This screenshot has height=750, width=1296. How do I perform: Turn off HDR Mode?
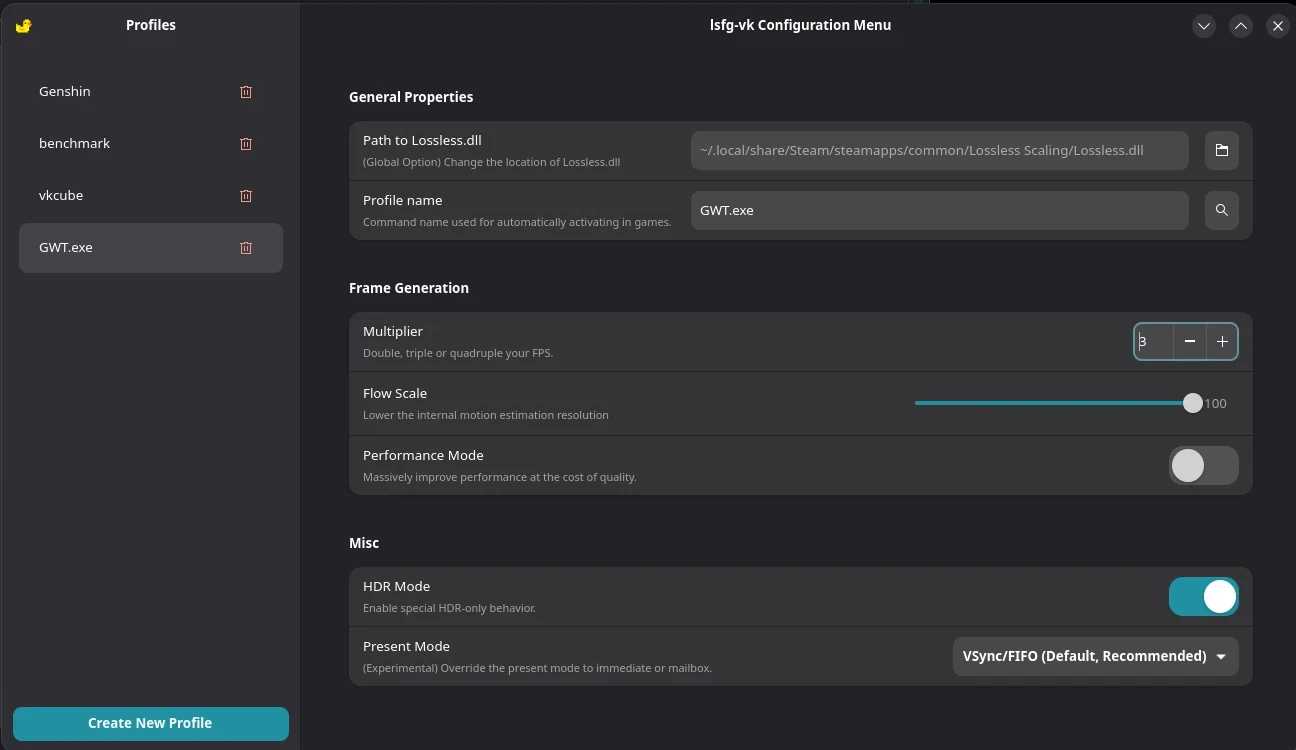1203,597
